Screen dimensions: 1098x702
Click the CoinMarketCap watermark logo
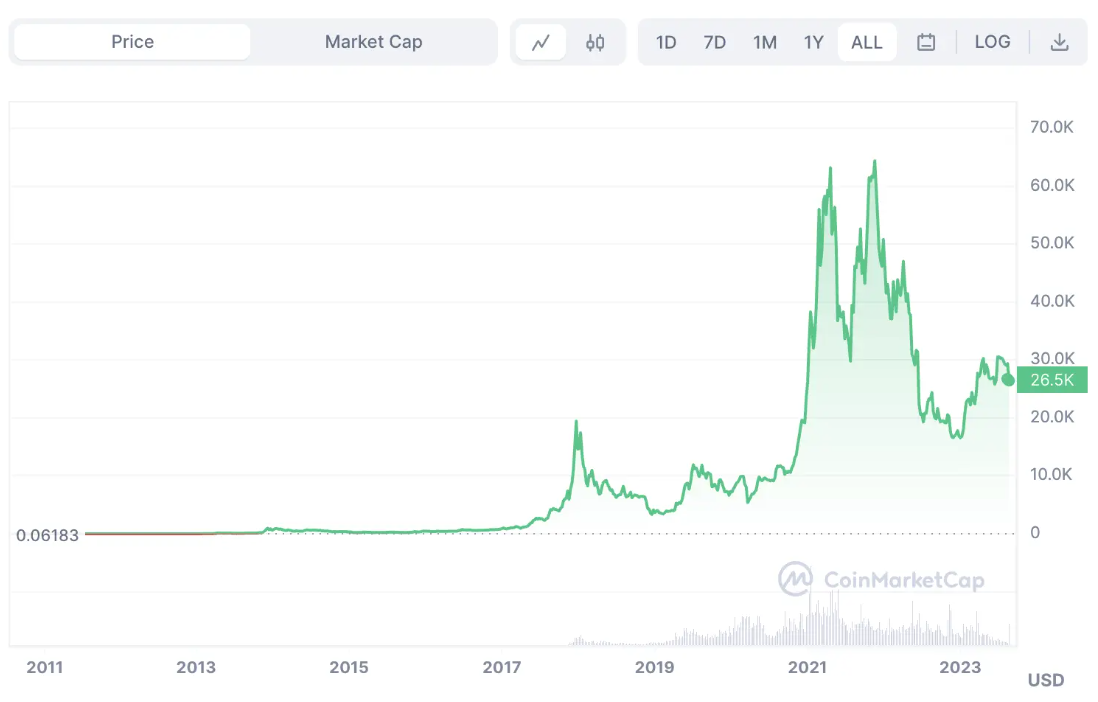coord(880,580)
